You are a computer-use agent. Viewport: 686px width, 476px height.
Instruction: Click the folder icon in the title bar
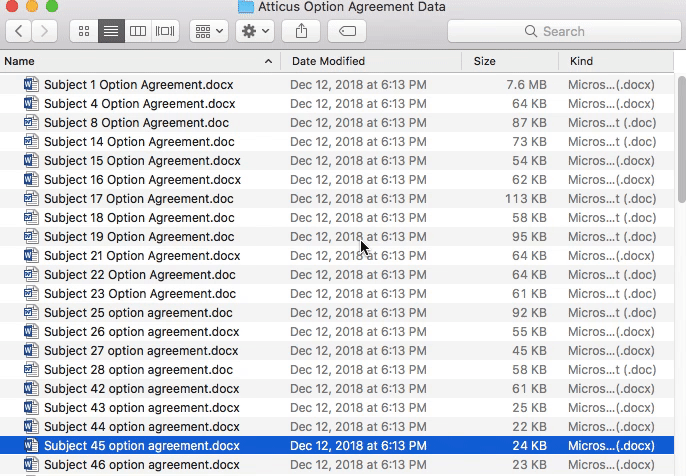click(x=245, y=7)
